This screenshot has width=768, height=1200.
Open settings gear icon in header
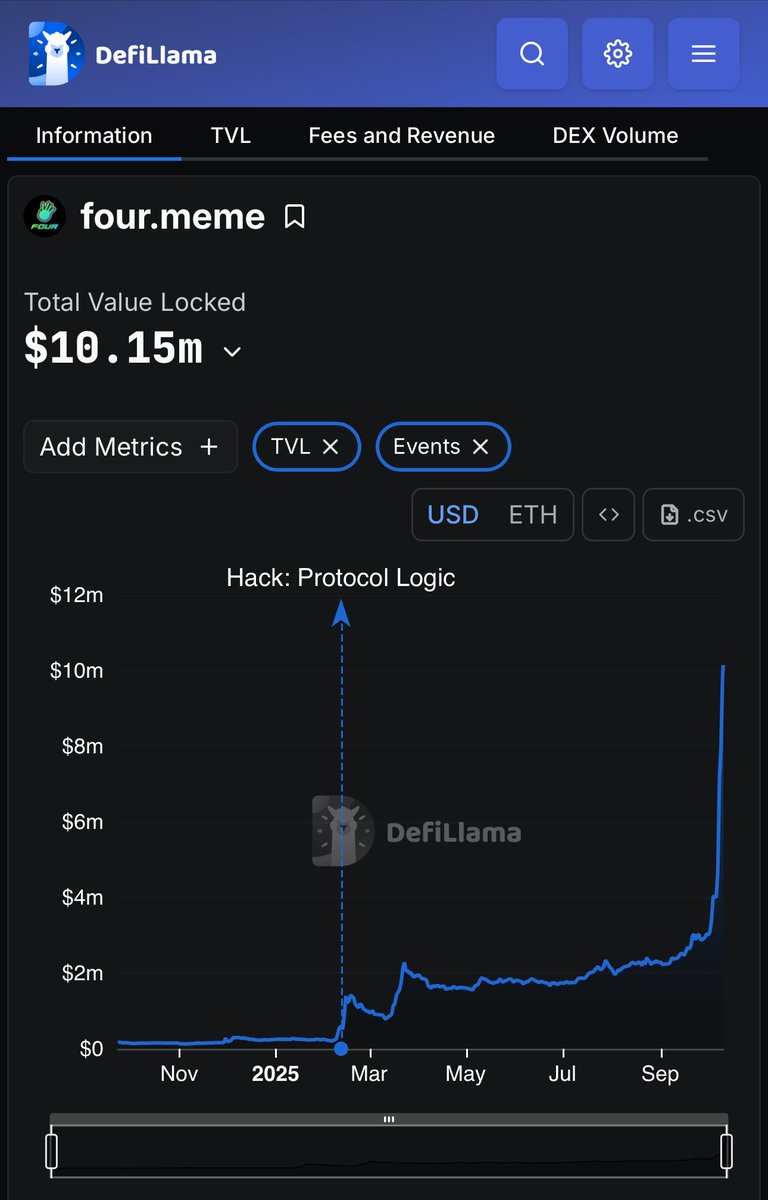pyautogui.click(x=618, y=54)
